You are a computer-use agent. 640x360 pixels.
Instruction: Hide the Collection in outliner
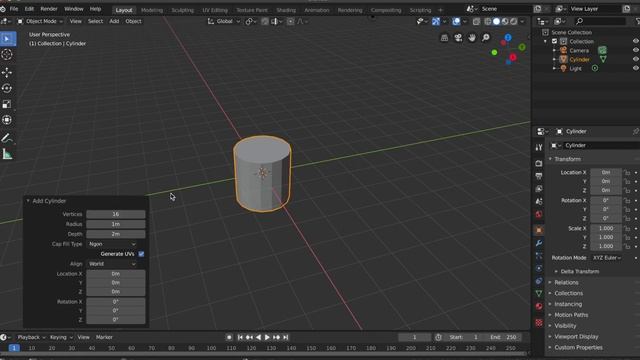[636, 41]
